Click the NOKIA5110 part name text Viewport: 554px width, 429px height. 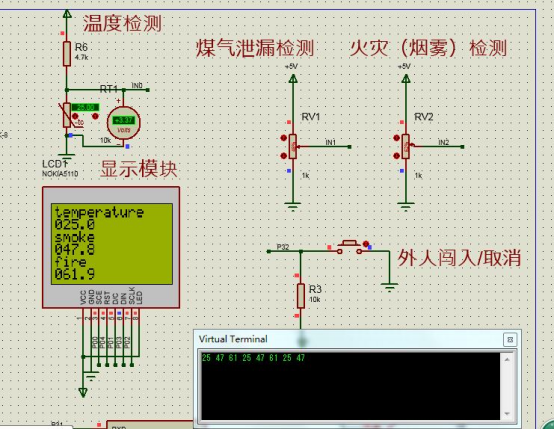point(60,174)
